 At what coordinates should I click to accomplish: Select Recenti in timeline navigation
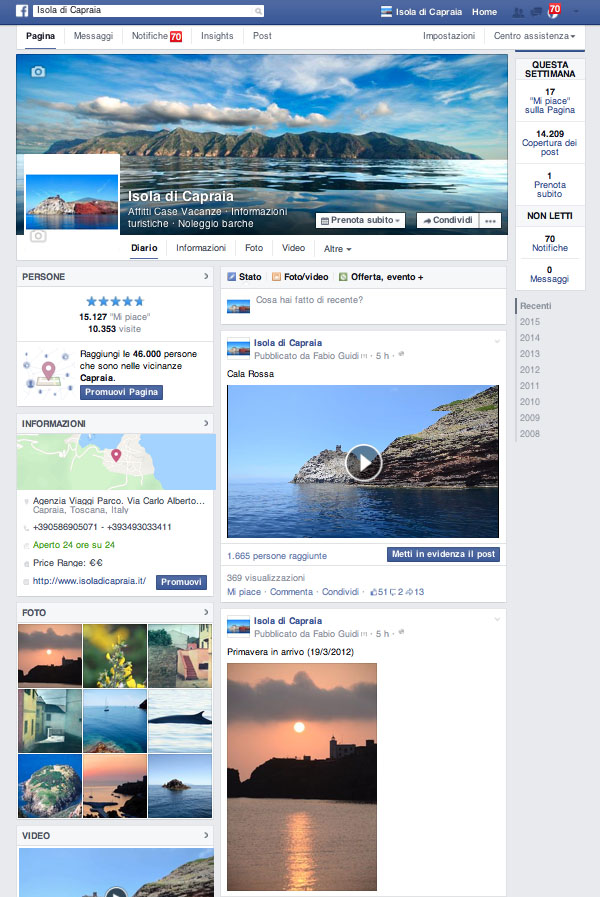pyautogui.click(x=535, y=306)
